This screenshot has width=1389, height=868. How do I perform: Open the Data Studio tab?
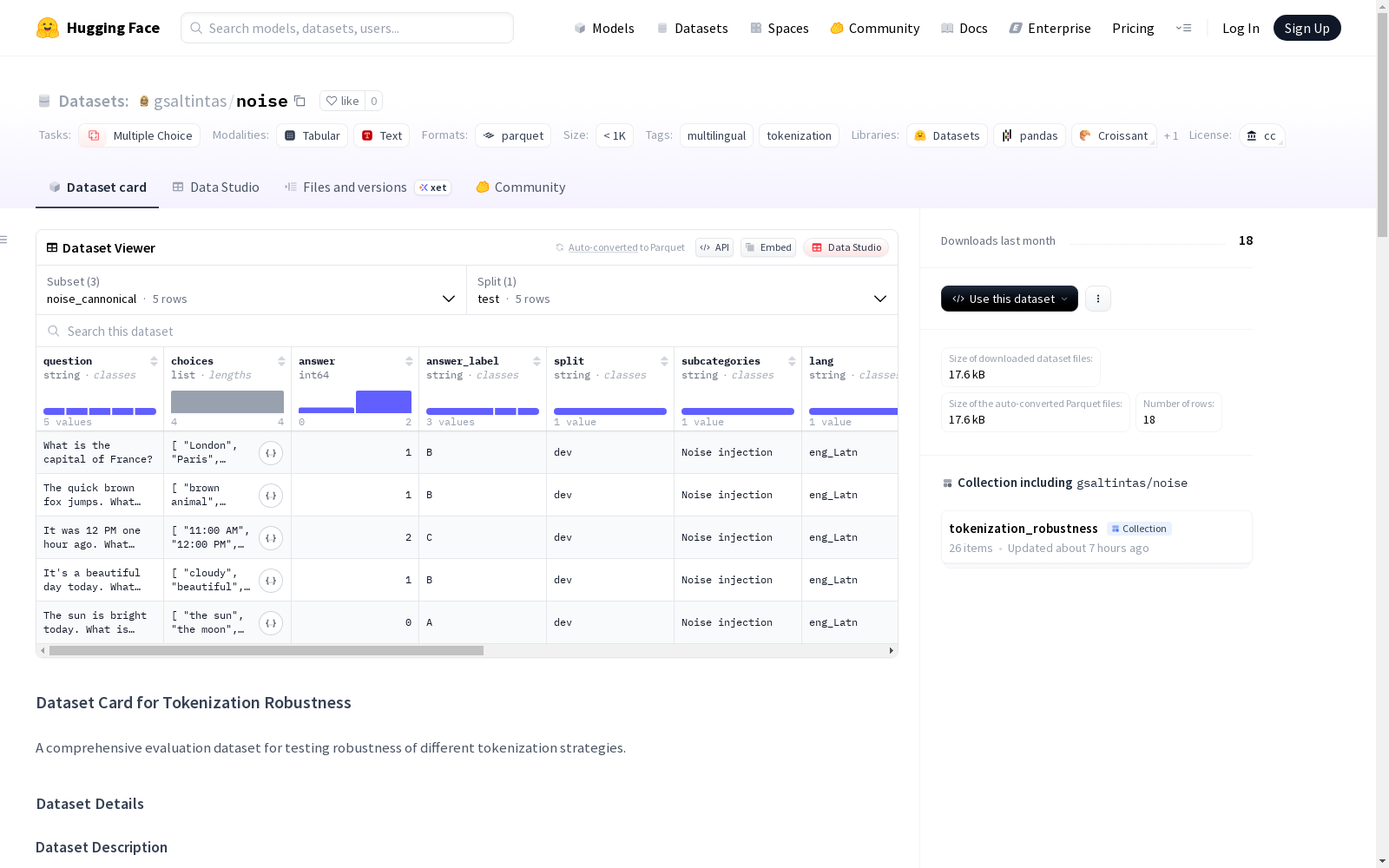[x=215, y=187]
